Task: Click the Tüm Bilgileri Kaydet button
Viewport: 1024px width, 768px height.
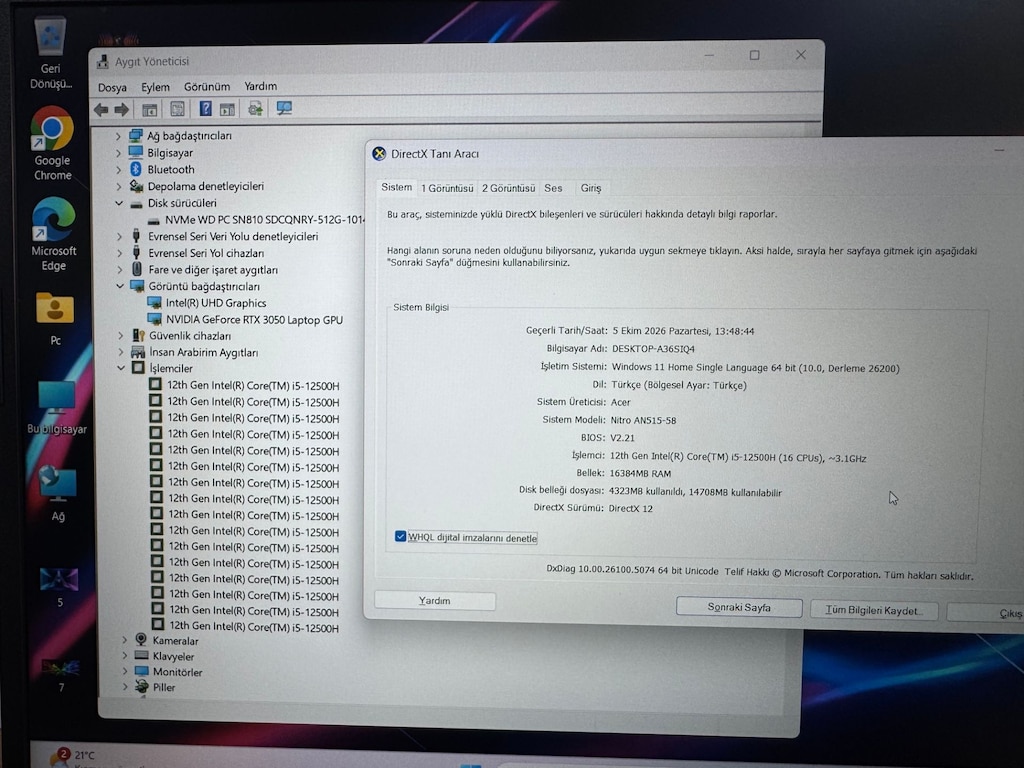Action: coord(874,610)
